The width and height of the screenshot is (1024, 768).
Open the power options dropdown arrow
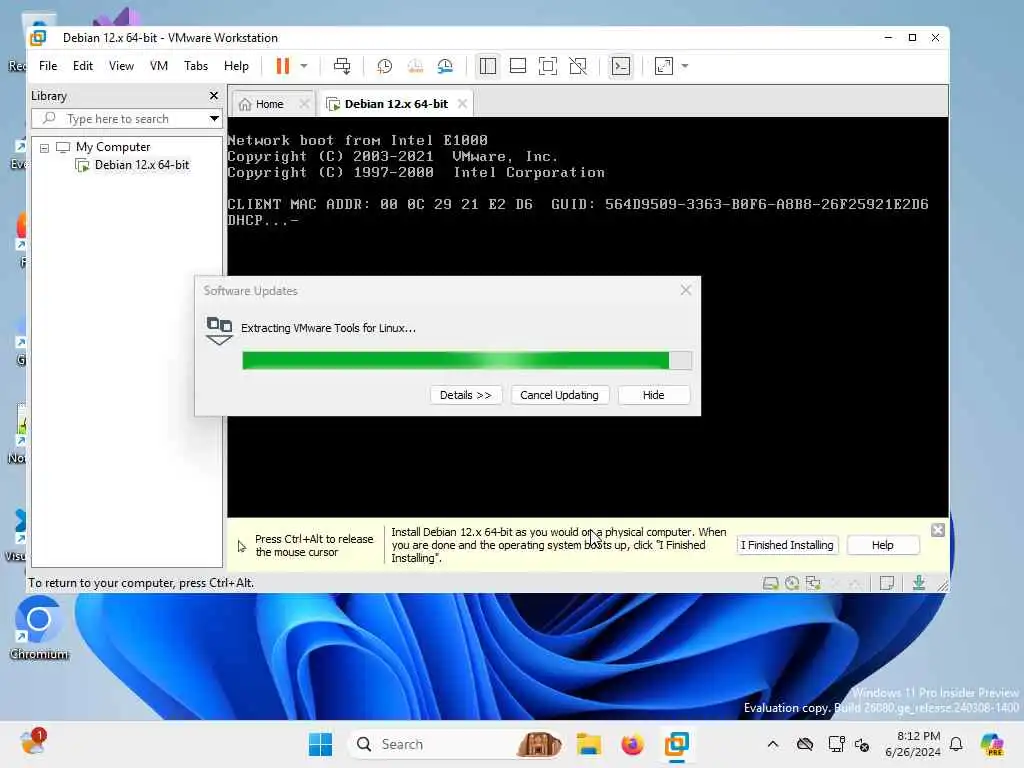point(304,66)
